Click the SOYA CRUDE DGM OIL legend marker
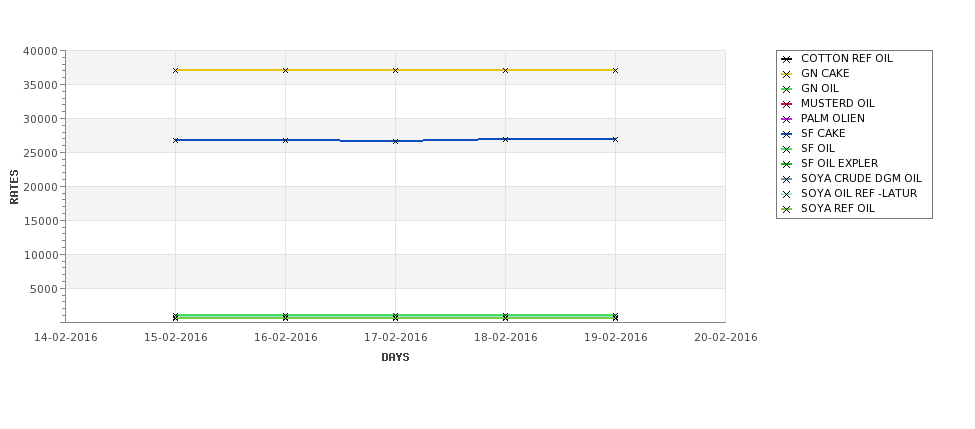The image size is (975, 429). tap(787, 180)
